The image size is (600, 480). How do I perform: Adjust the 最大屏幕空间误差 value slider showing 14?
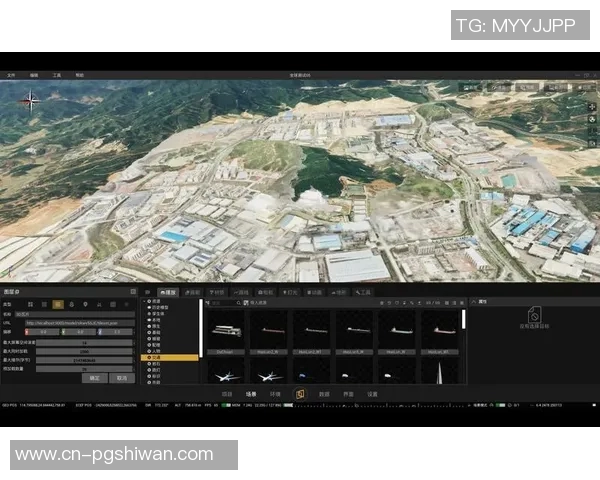pyautogui.click(x=84, y=343)
